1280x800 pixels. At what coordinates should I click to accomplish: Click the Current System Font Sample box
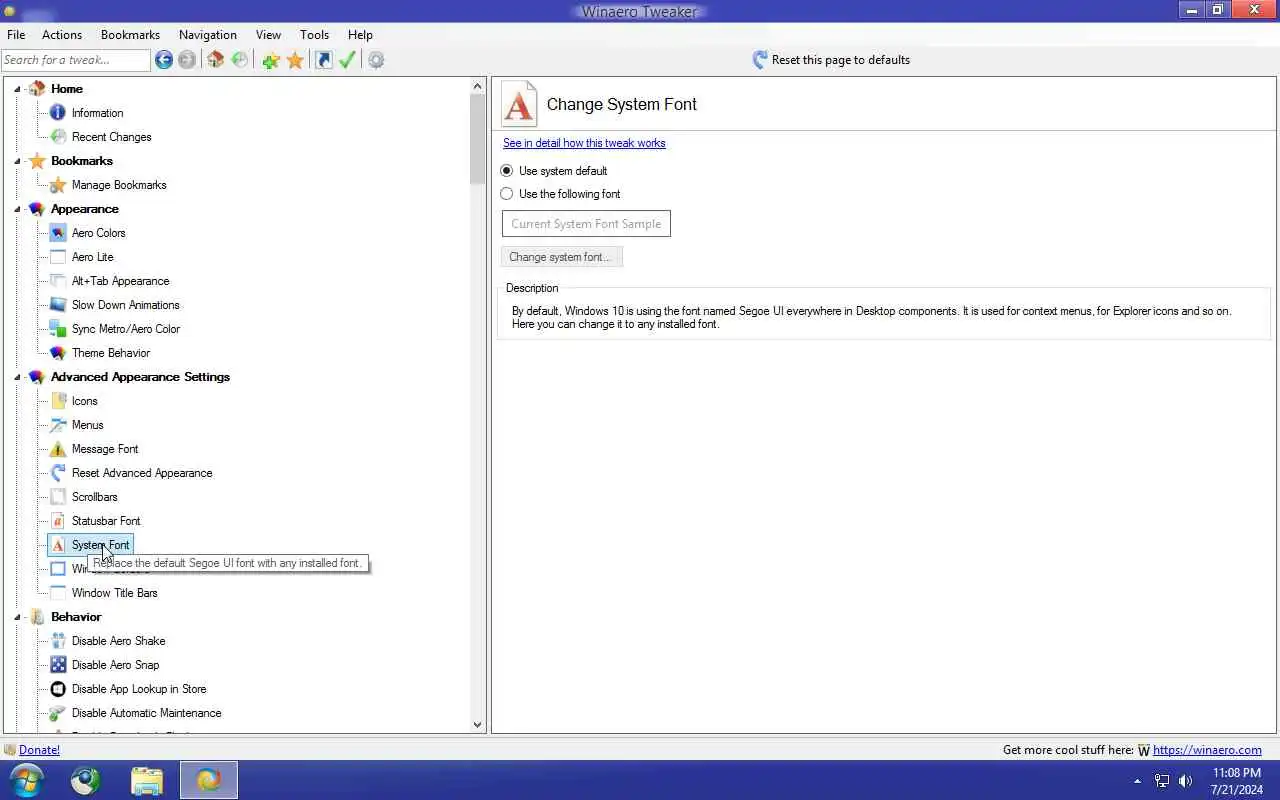(586, 224)
